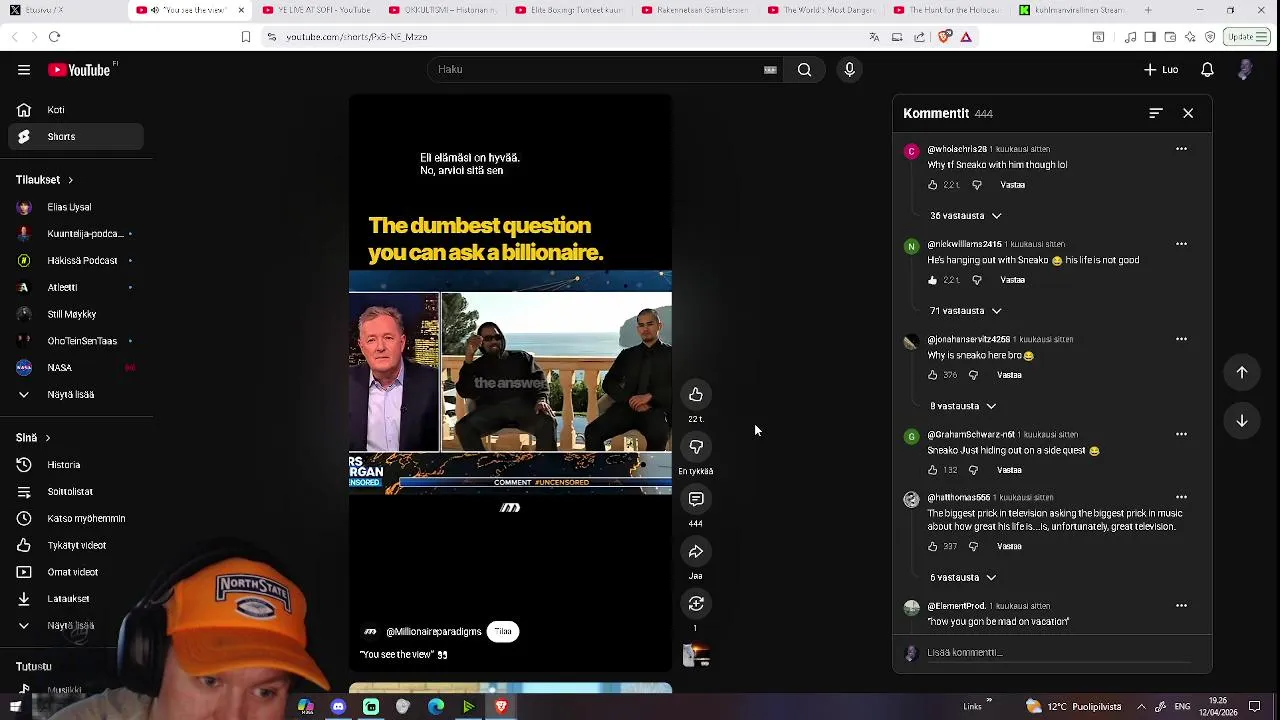This screenshot has height=720, width=1280.
Task: Click the Brave Shields lion icon
Action: [x=945, y=37]
